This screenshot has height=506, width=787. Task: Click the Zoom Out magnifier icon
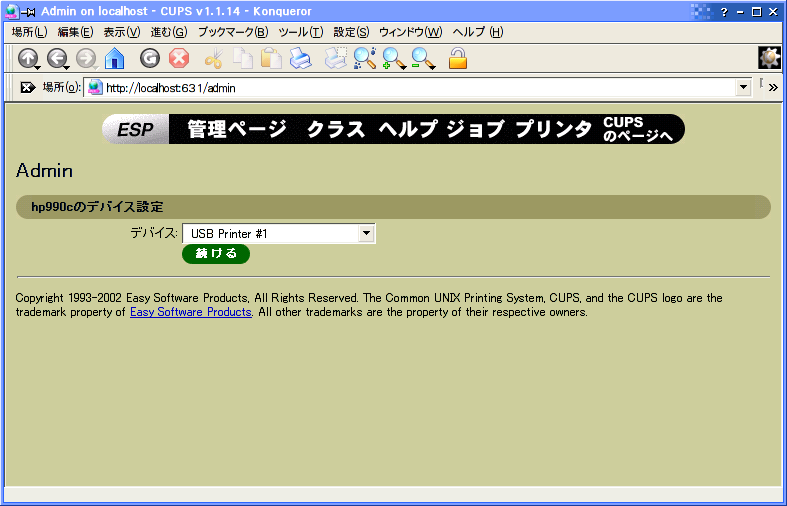pyautogui.click(x=423, y=59)
